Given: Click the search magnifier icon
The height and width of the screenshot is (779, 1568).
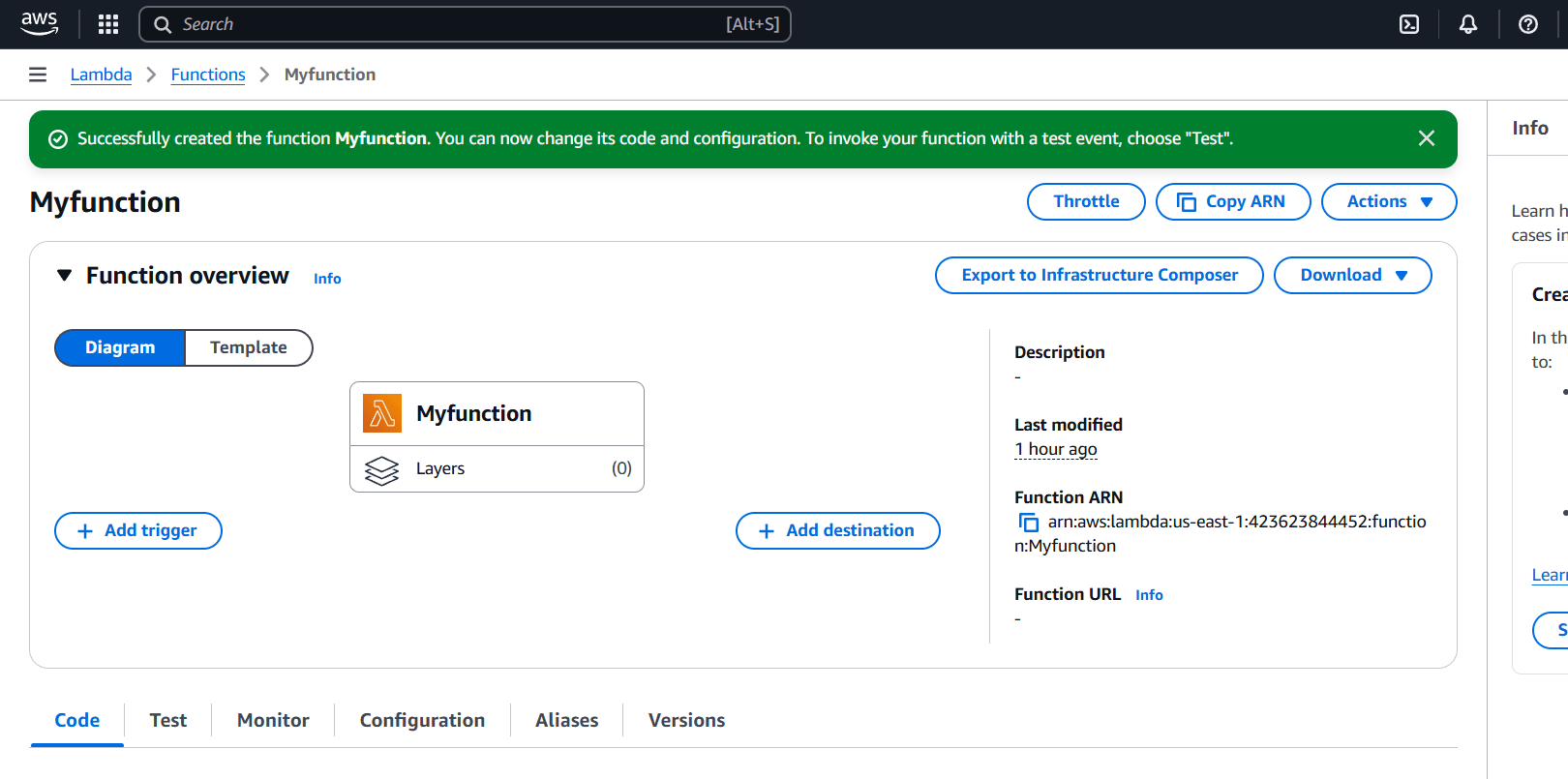Looking at the screenshot, I should click(163, 24).
